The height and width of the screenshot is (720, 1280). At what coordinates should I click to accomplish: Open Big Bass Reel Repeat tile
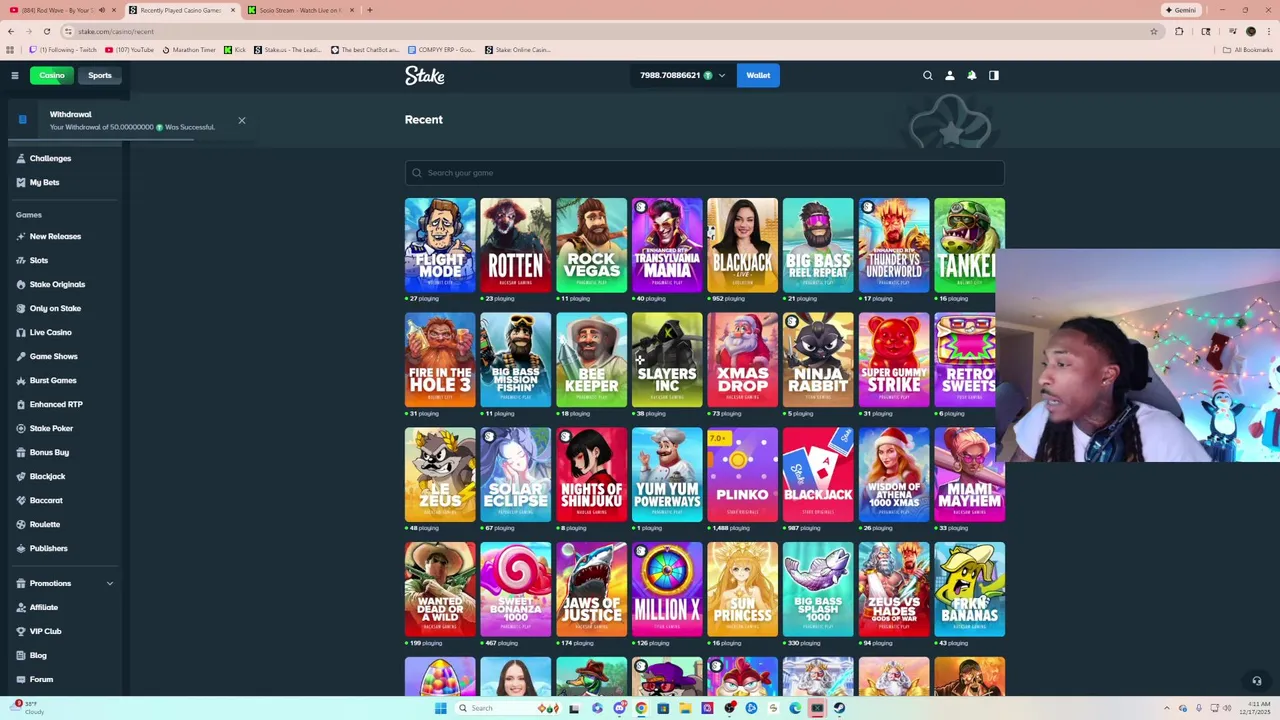point(818,245)
